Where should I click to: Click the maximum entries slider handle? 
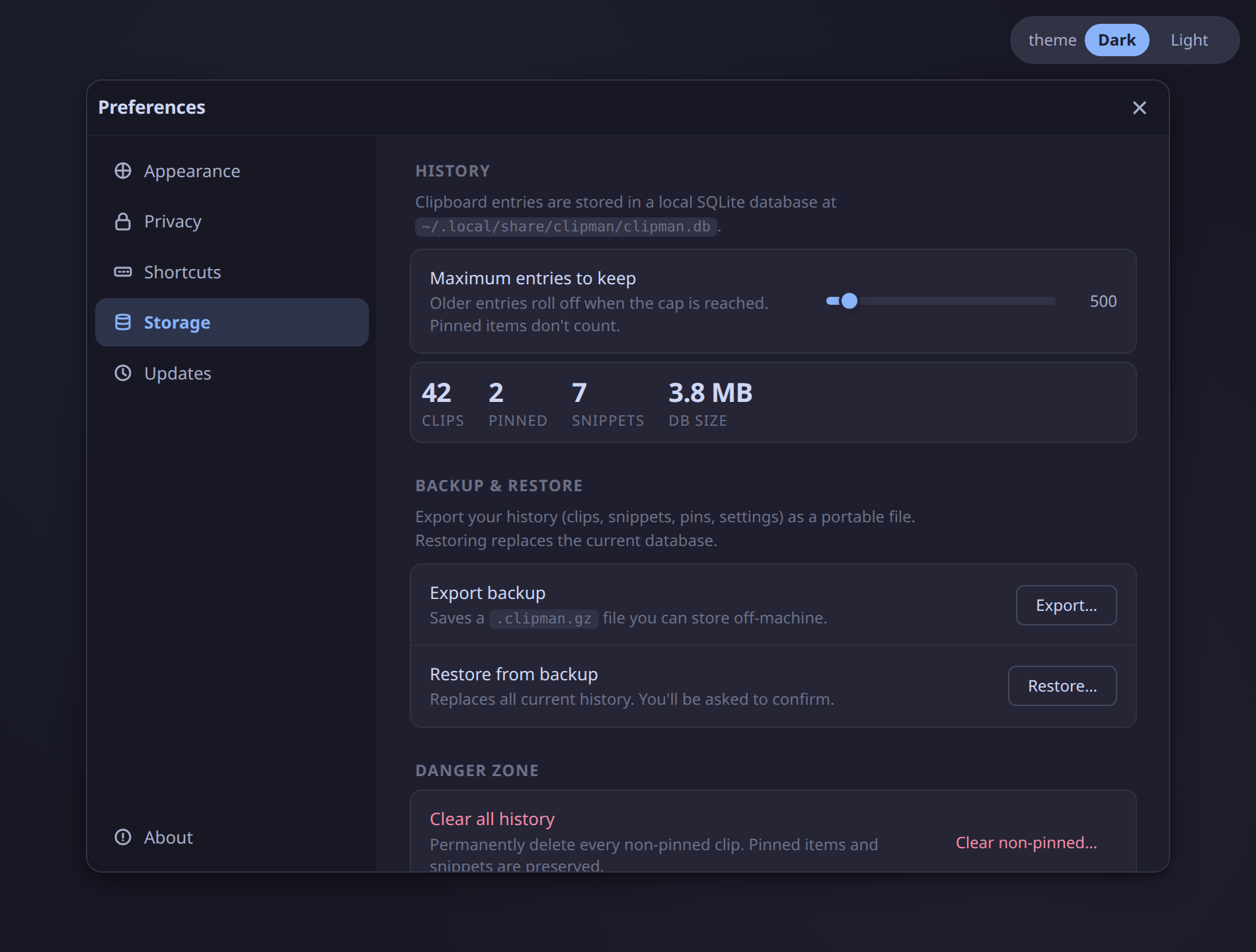849,301
